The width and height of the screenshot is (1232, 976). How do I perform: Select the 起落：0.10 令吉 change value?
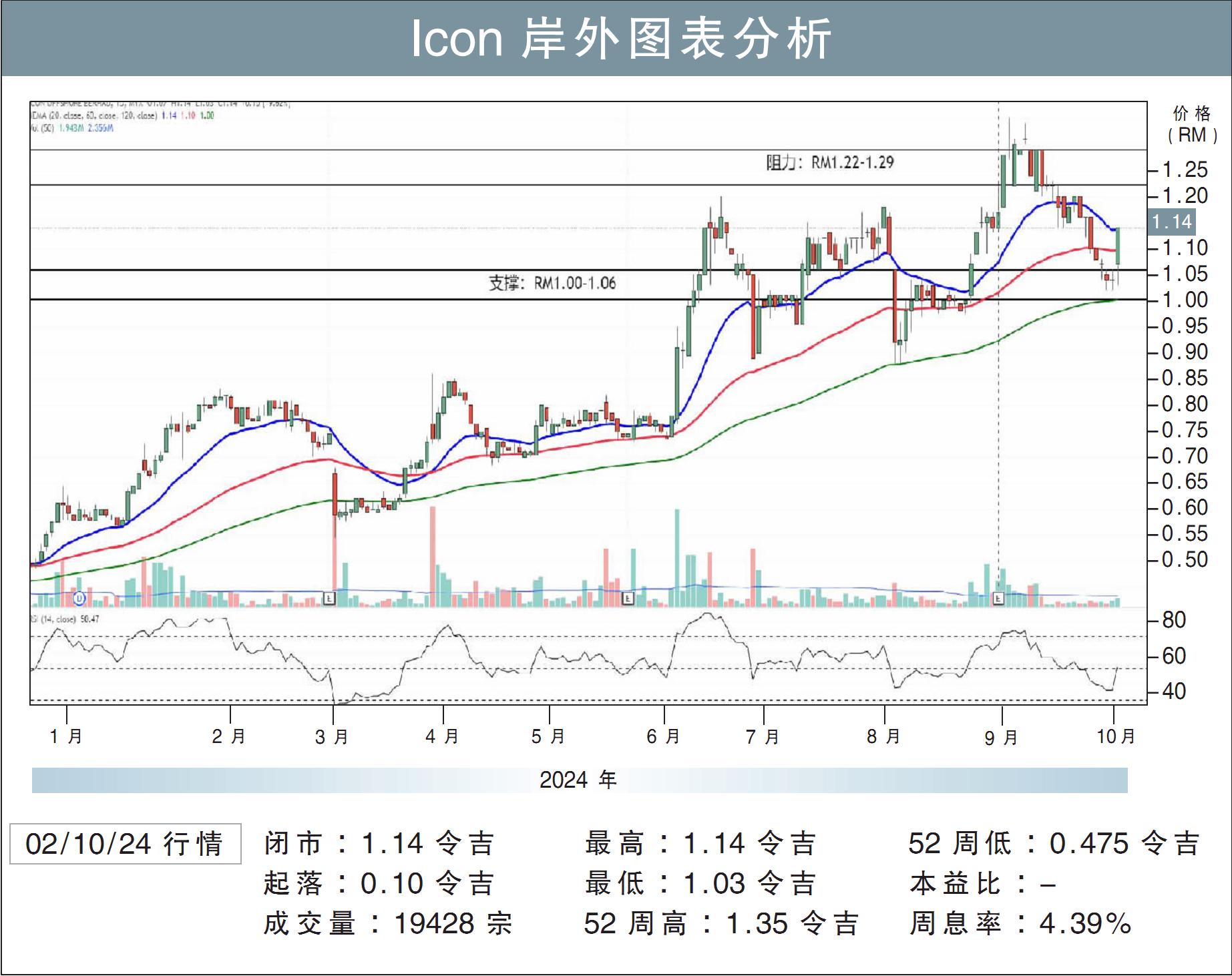tap(379, 883)
